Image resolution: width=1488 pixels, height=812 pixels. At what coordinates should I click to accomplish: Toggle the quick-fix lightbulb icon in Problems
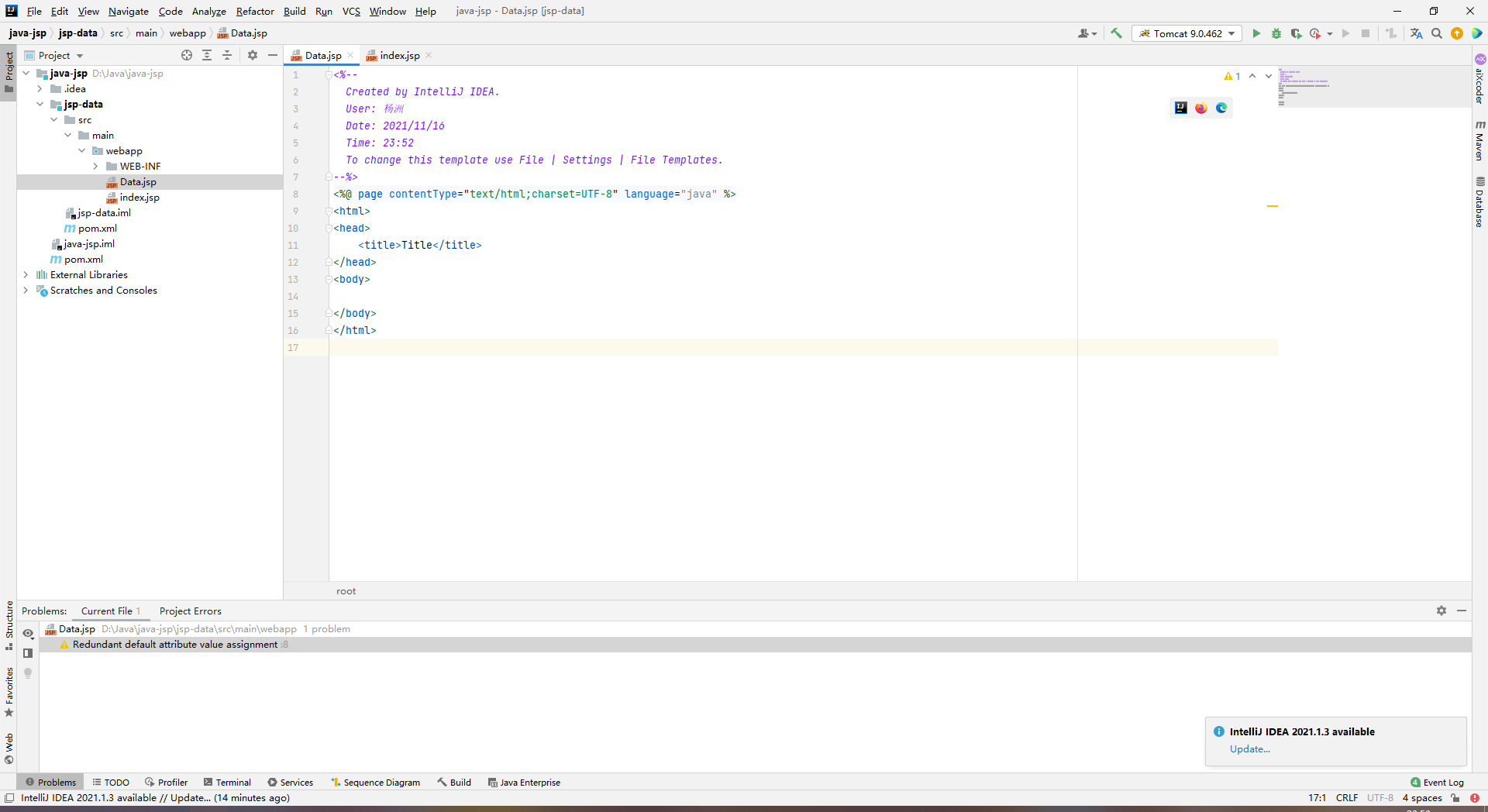[x=28, y=673]
